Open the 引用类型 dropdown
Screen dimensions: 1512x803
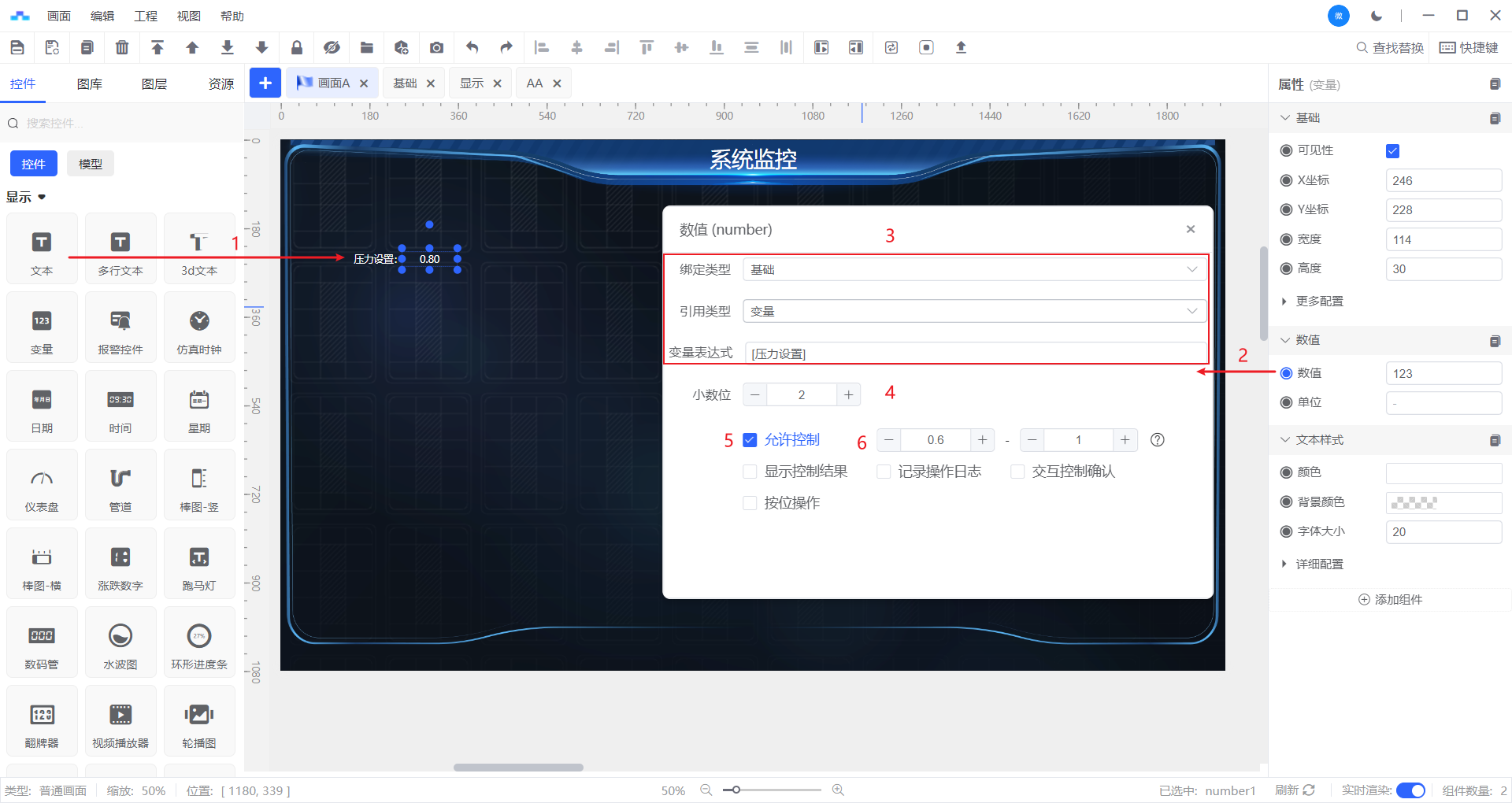tap(973, 312)
